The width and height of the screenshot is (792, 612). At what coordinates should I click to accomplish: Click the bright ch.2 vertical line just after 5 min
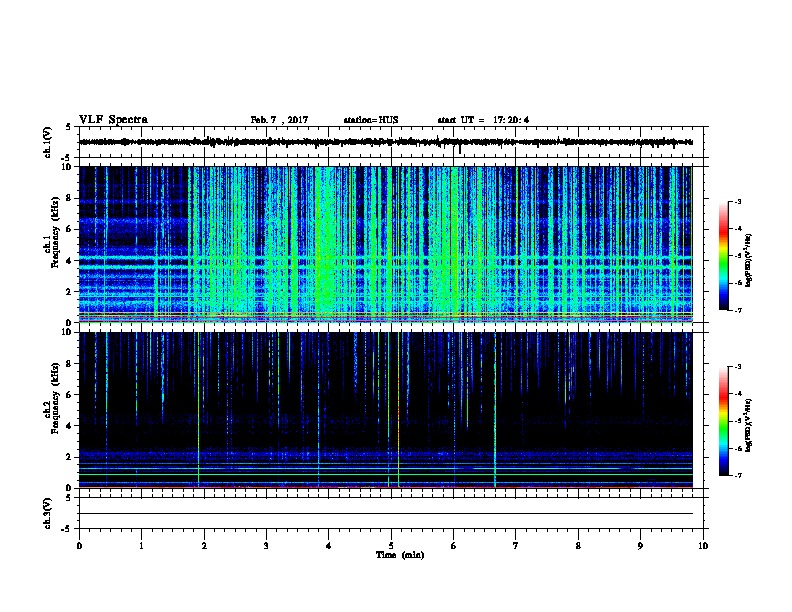point(399,410)
